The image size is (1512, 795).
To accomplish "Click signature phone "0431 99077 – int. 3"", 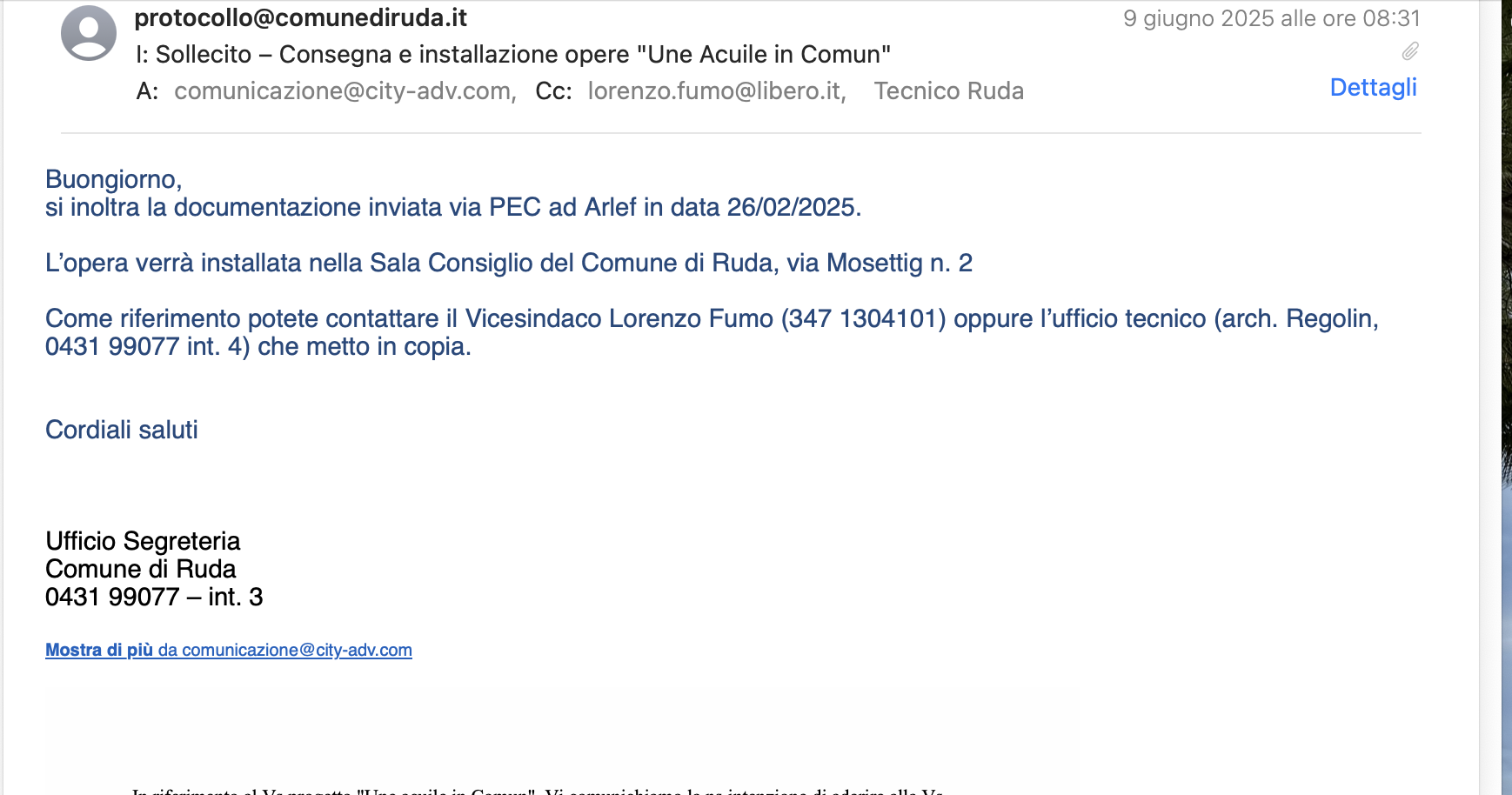I will tap(154, 597).
